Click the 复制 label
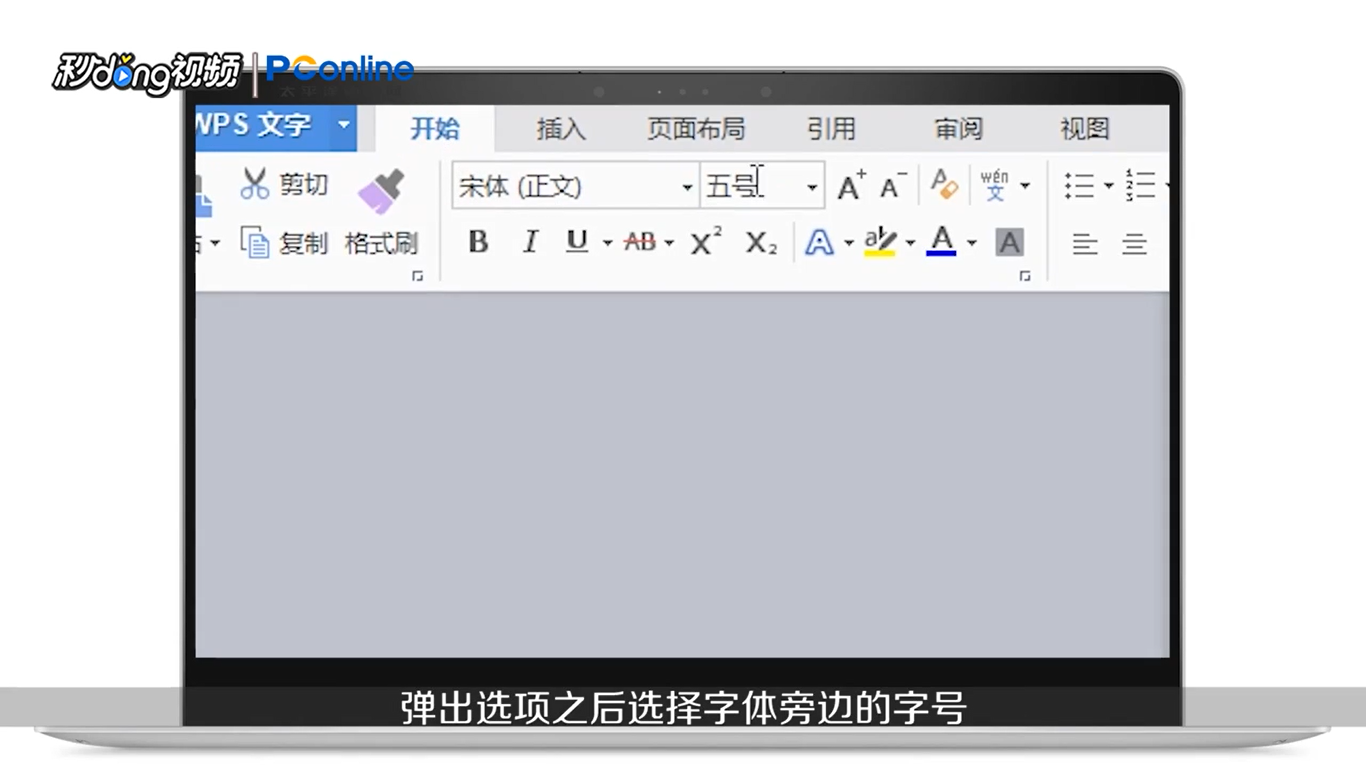 [303, 243]
